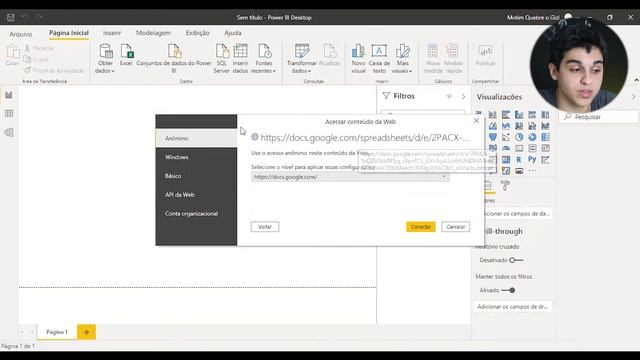
Task: Switch to Data view in left sidebar
Action: pyautogui.click(x=9, y=113)
